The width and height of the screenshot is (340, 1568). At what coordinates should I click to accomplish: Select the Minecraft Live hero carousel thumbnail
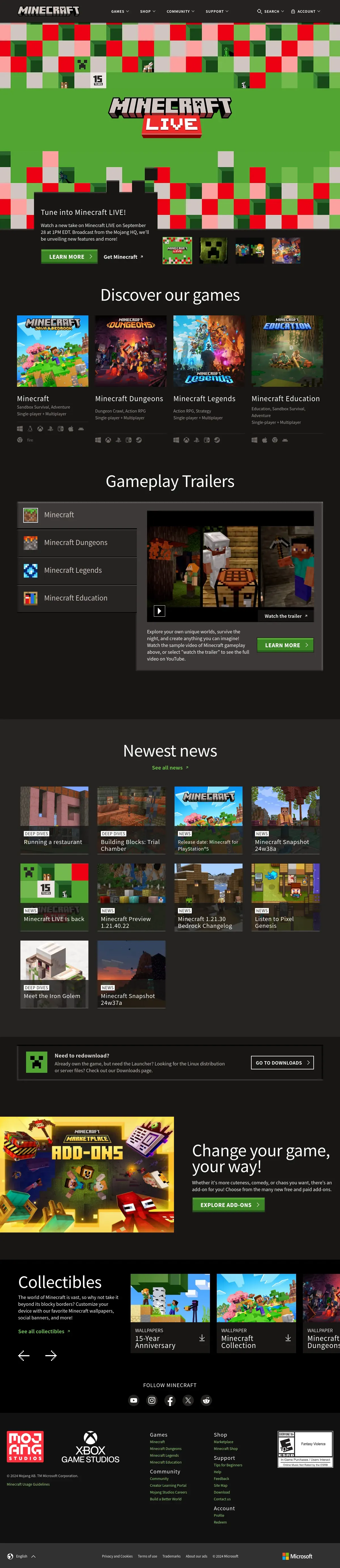pos(177,250)
